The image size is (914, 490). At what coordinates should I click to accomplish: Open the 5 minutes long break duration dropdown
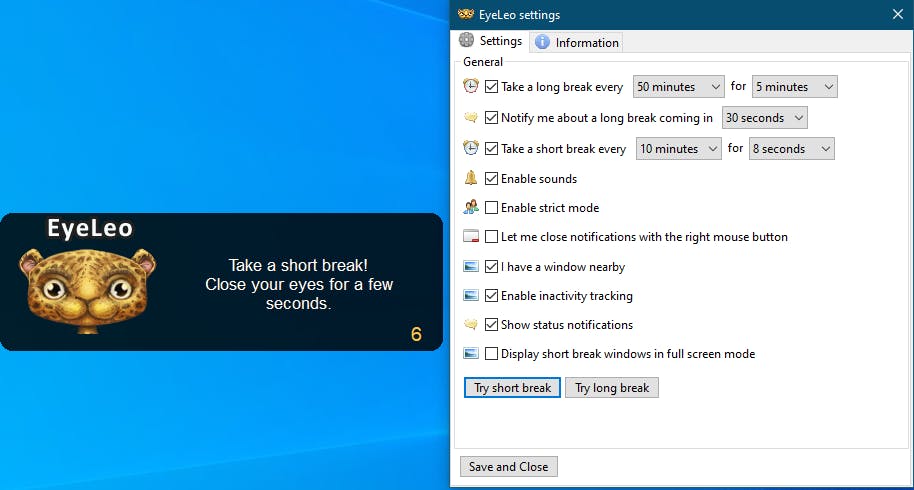click(795, 87)
